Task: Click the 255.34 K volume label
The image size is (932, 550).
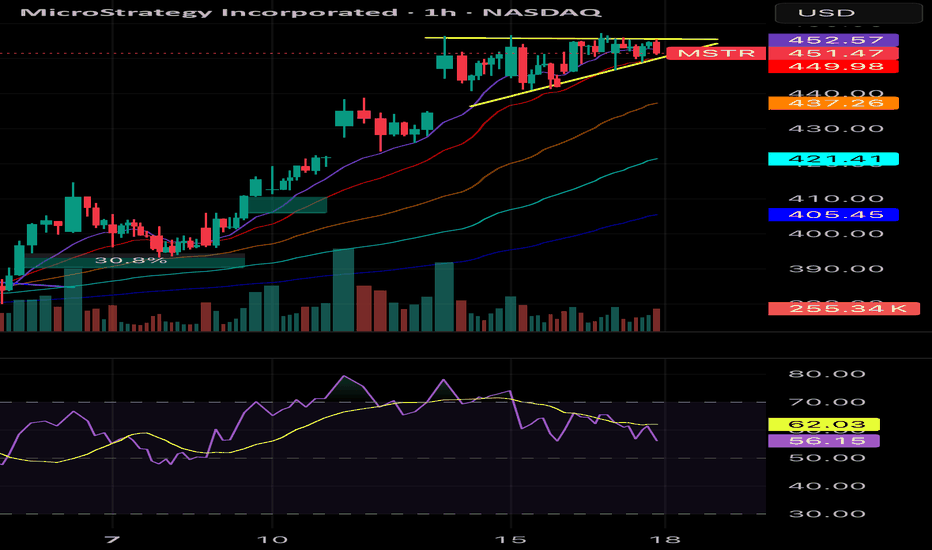Action: 844,308
